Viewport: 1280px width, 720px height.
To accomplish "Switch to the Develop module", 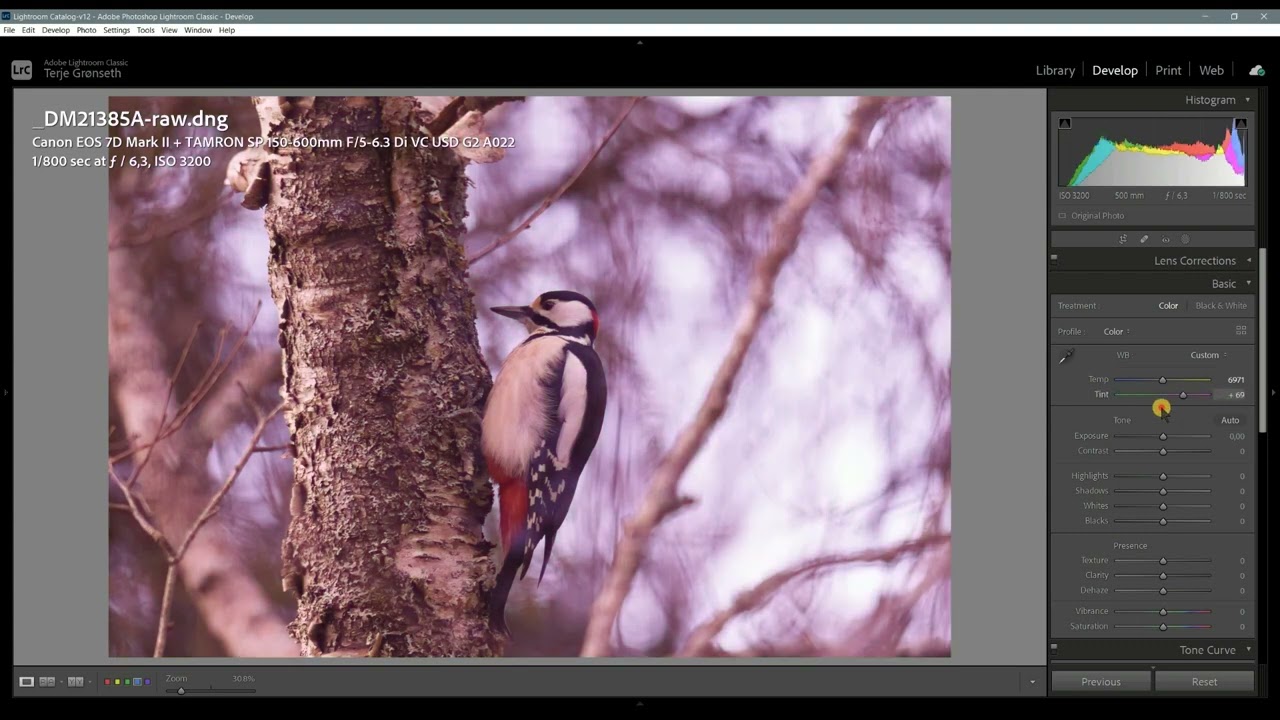I will (1115, 70).
